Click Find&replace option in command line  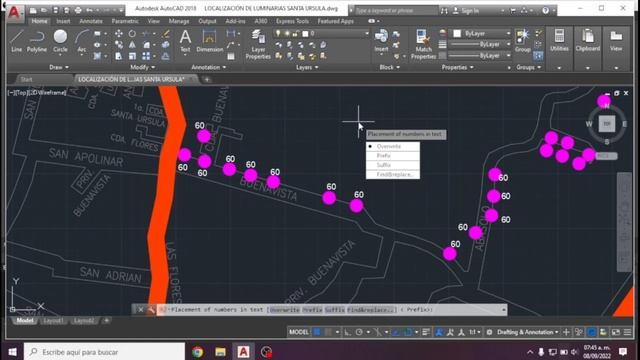371,310
